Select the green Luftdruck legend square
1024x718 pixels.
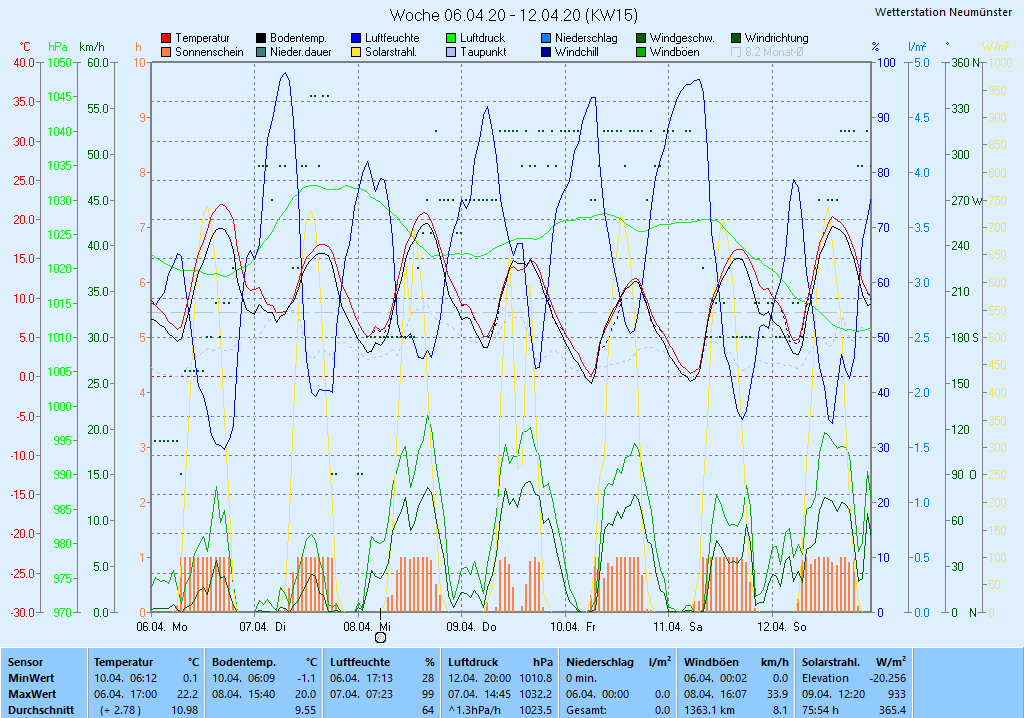click(x=452, y=38)
